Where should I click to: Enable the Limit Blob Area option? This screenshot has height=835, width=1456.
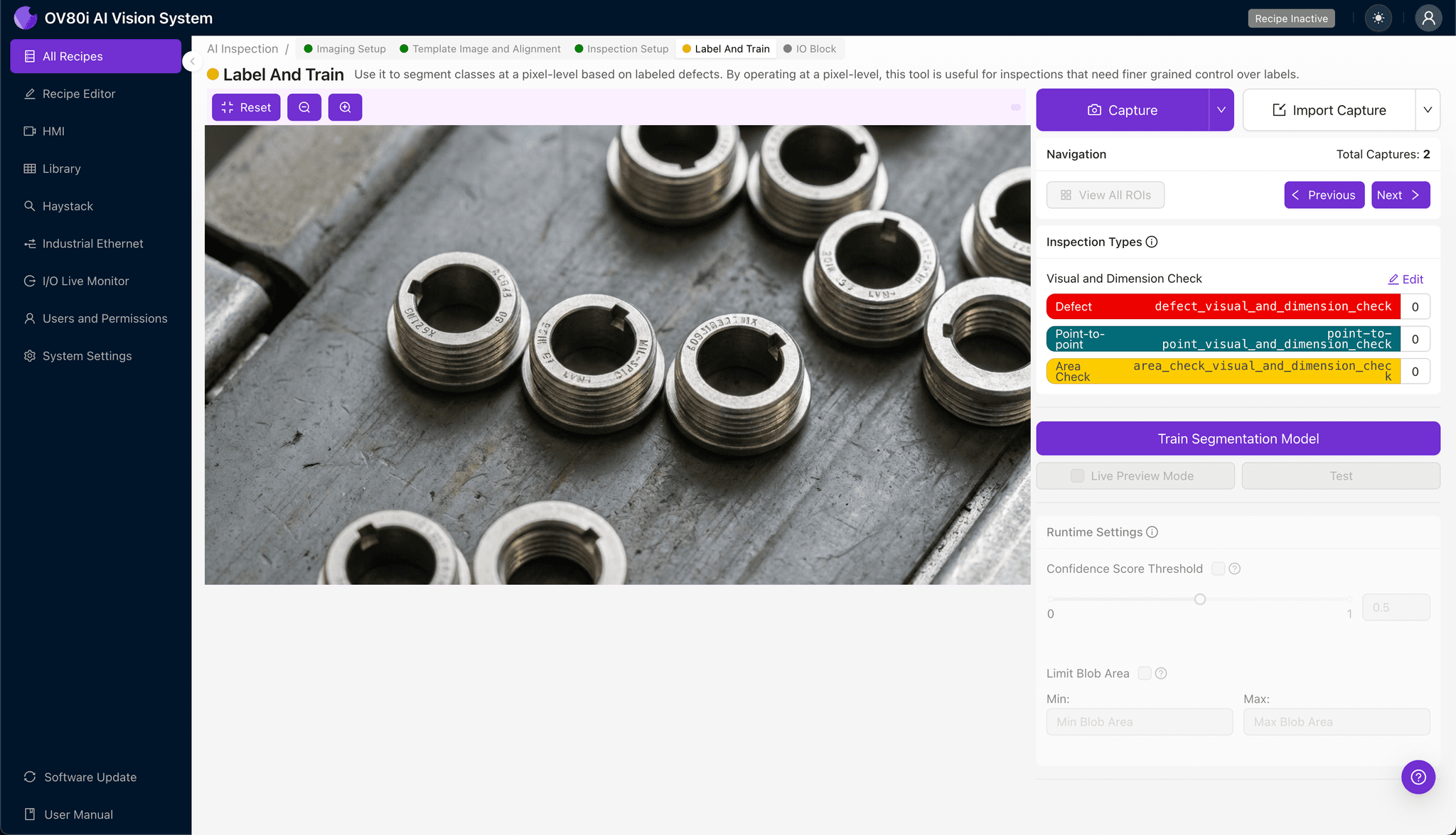pos(1144,673)
